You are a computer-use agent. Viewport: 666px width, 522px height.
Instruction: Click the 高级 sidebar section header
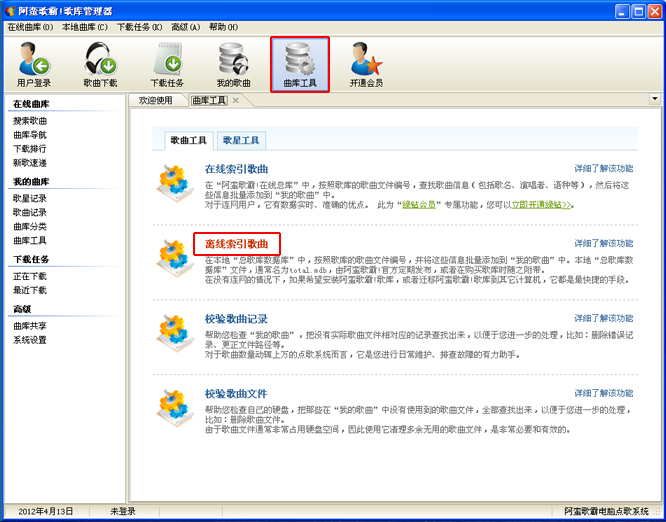(22, 309)
